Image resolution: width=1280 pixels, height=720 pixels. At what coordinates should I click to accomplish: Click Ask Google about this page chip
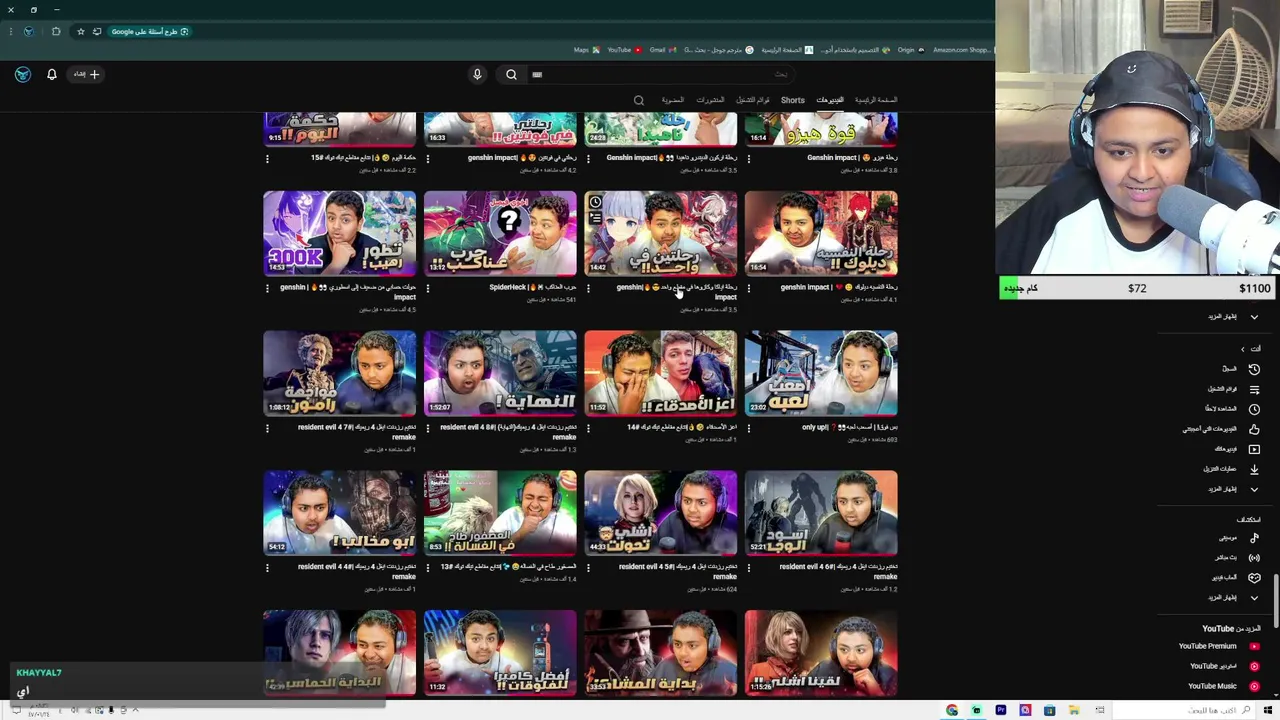(150, 31)
